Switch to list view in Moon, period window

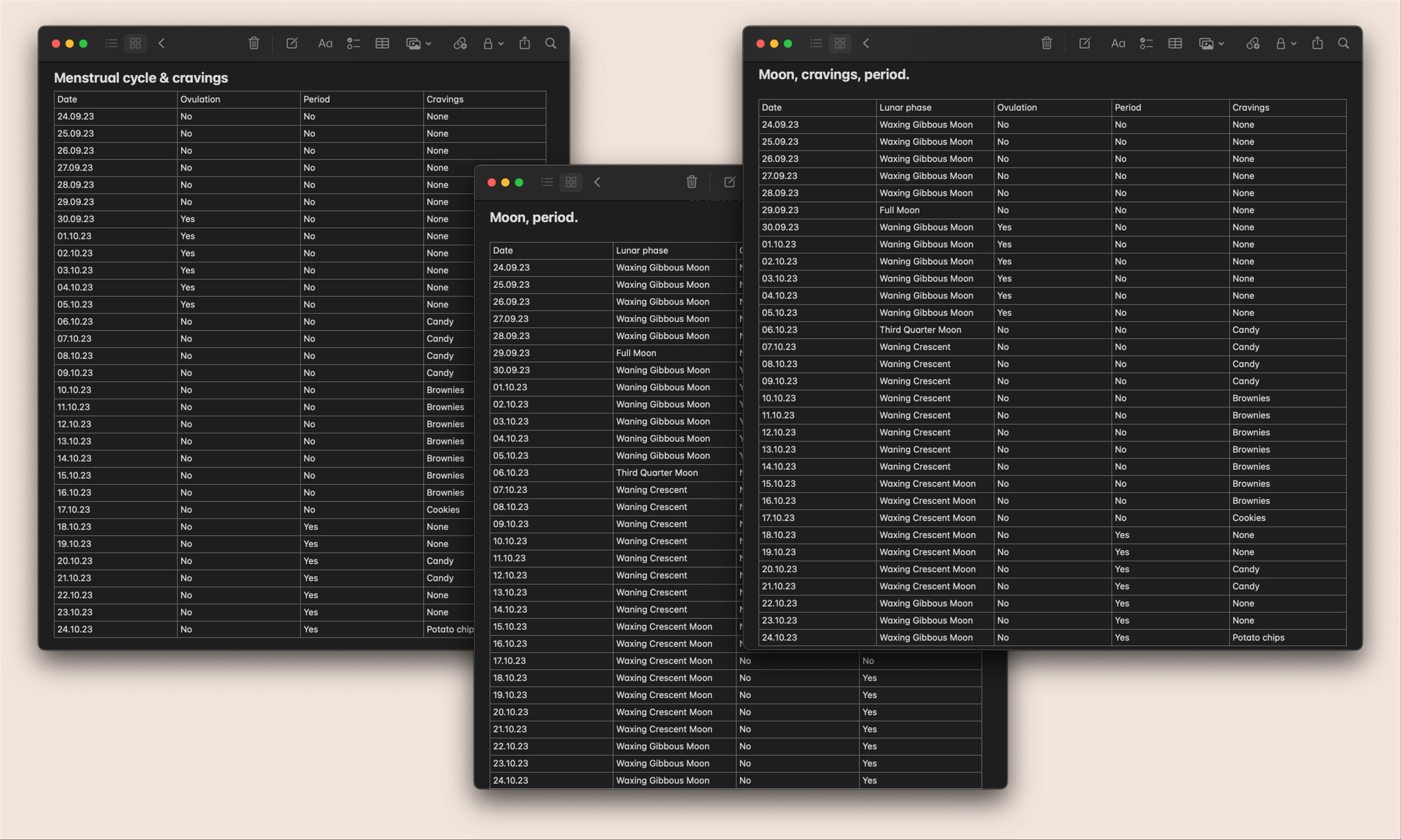click(547, 182)
